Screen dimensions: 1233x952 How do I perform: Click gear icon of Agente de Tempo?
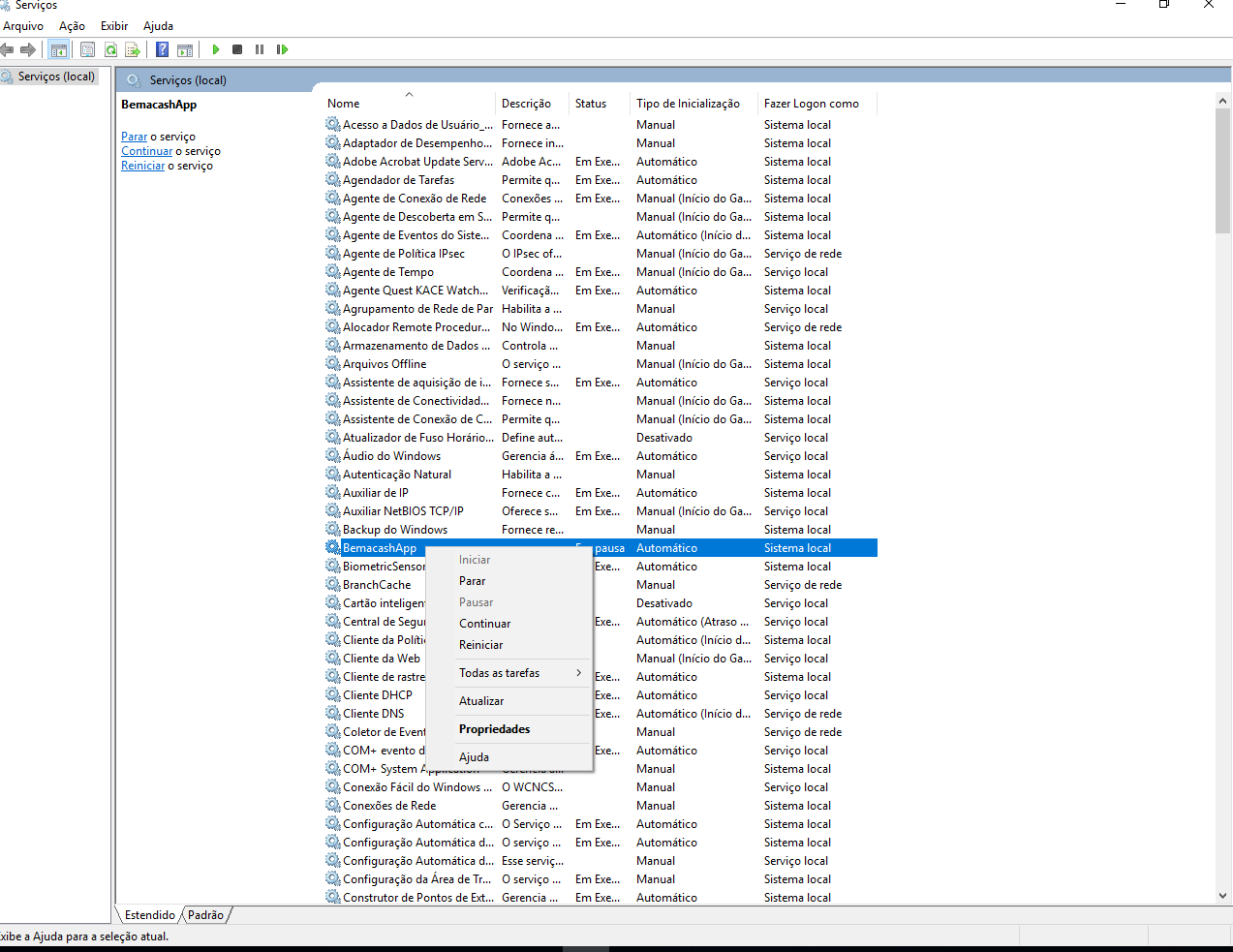(x=332, y=272)
